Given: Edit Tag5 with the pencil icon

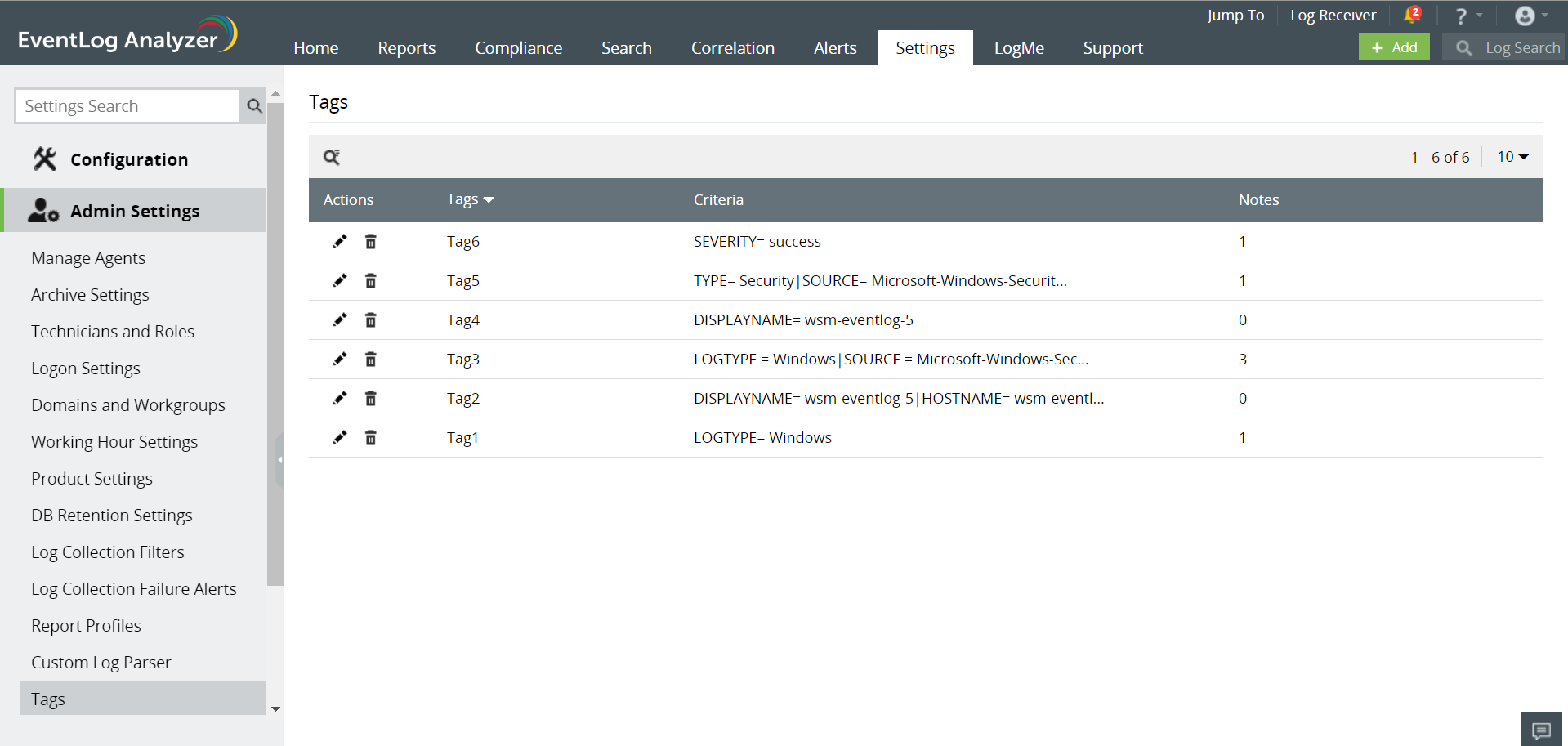Looking at the screenshot, I should click(x=340, y=280).
